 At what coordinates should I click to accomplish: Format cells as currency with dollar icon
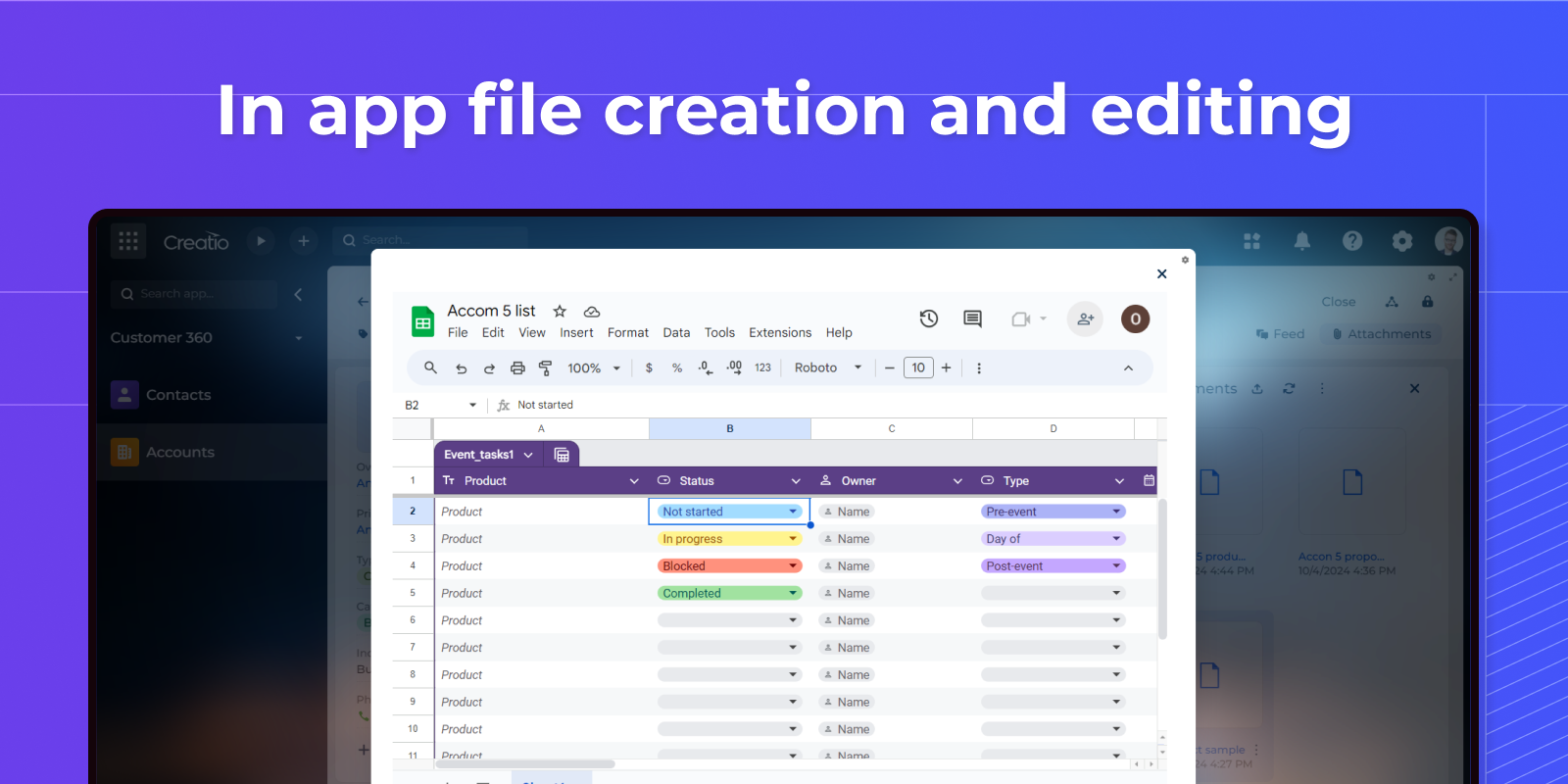(x=649, y=368)
